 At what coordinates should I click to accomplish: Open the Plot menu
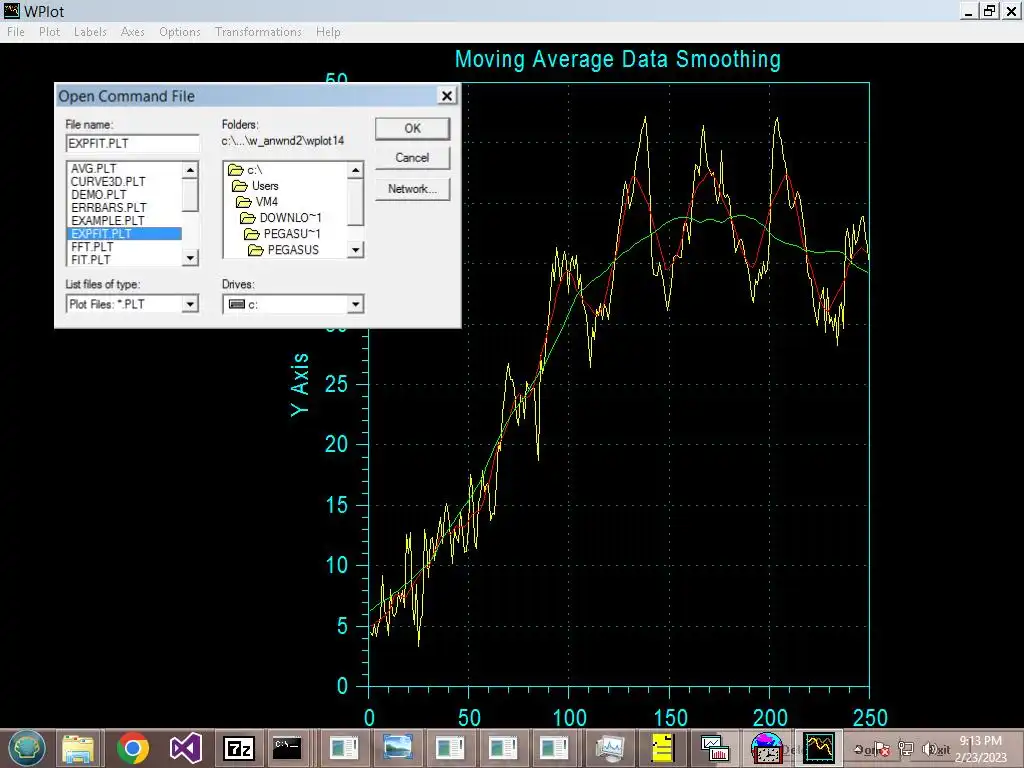[49, 32]
